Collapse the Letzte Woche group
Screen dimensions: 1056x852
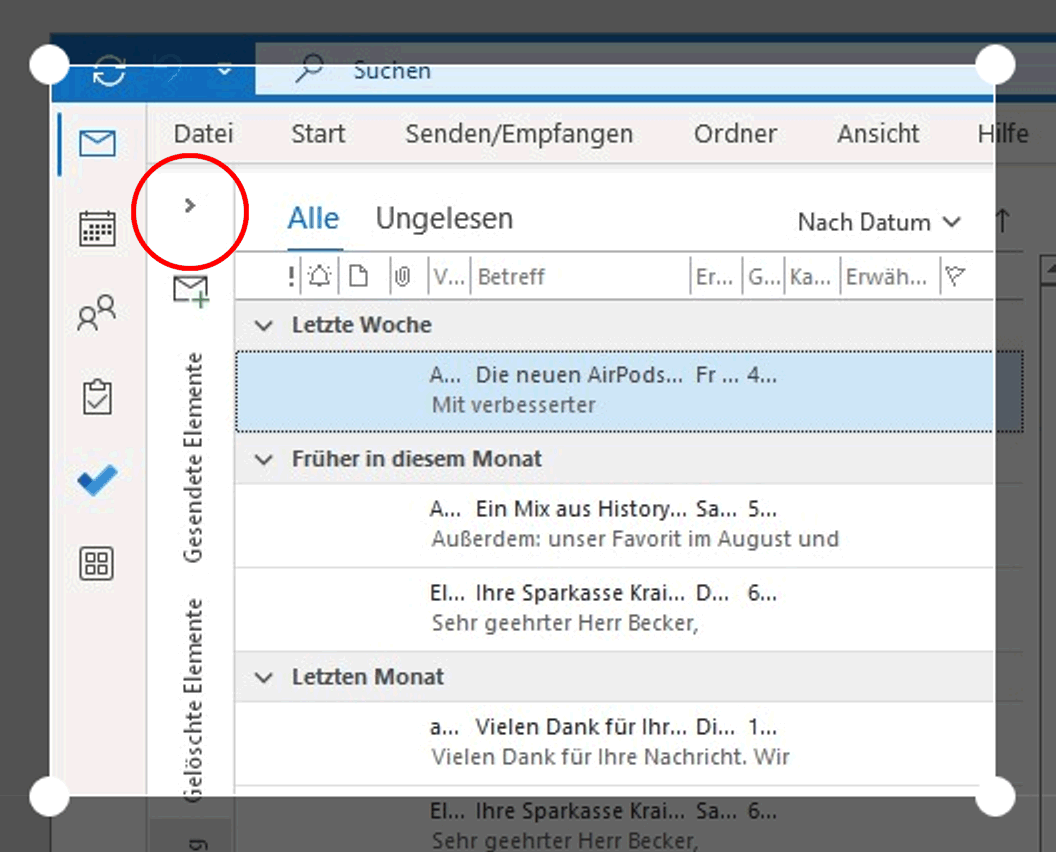pos(264,326)
